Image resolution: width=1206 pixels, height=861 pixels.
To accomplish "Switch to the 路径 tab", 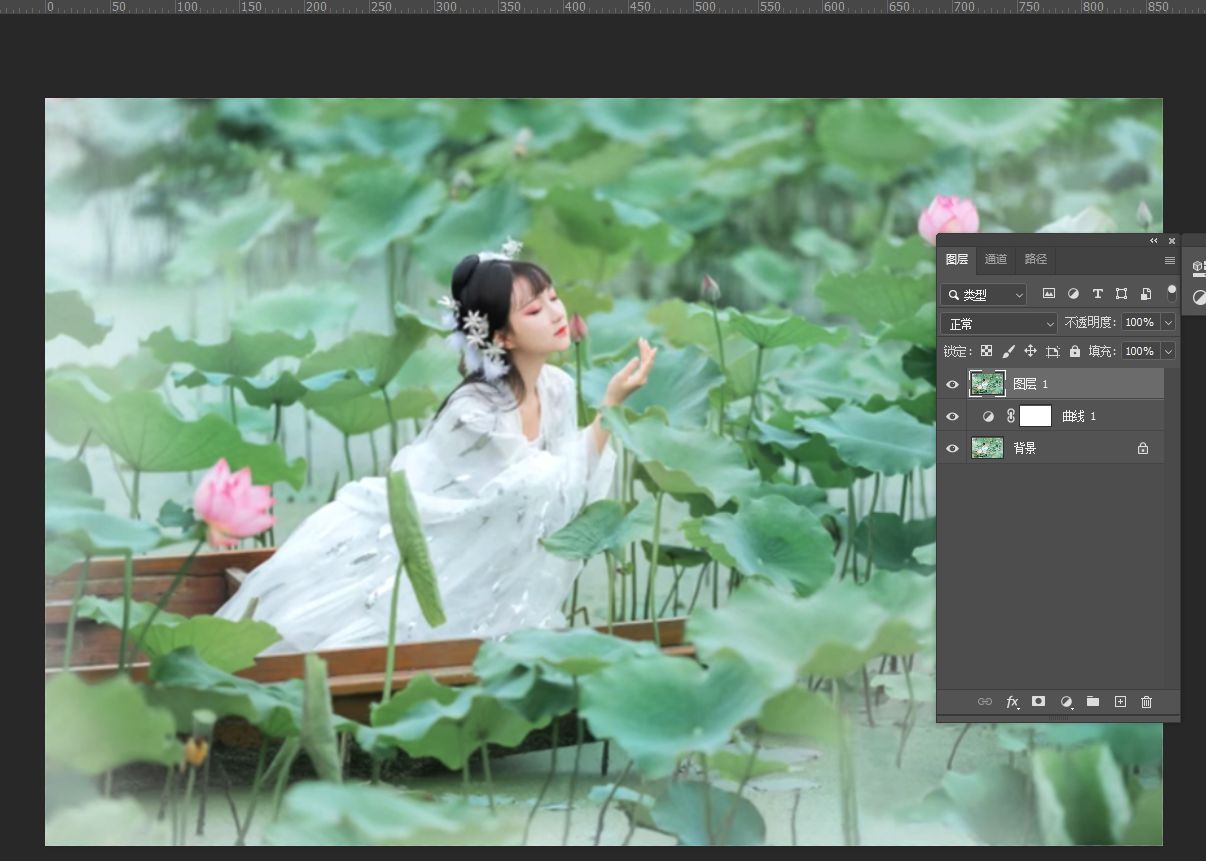I will 1036,259.
